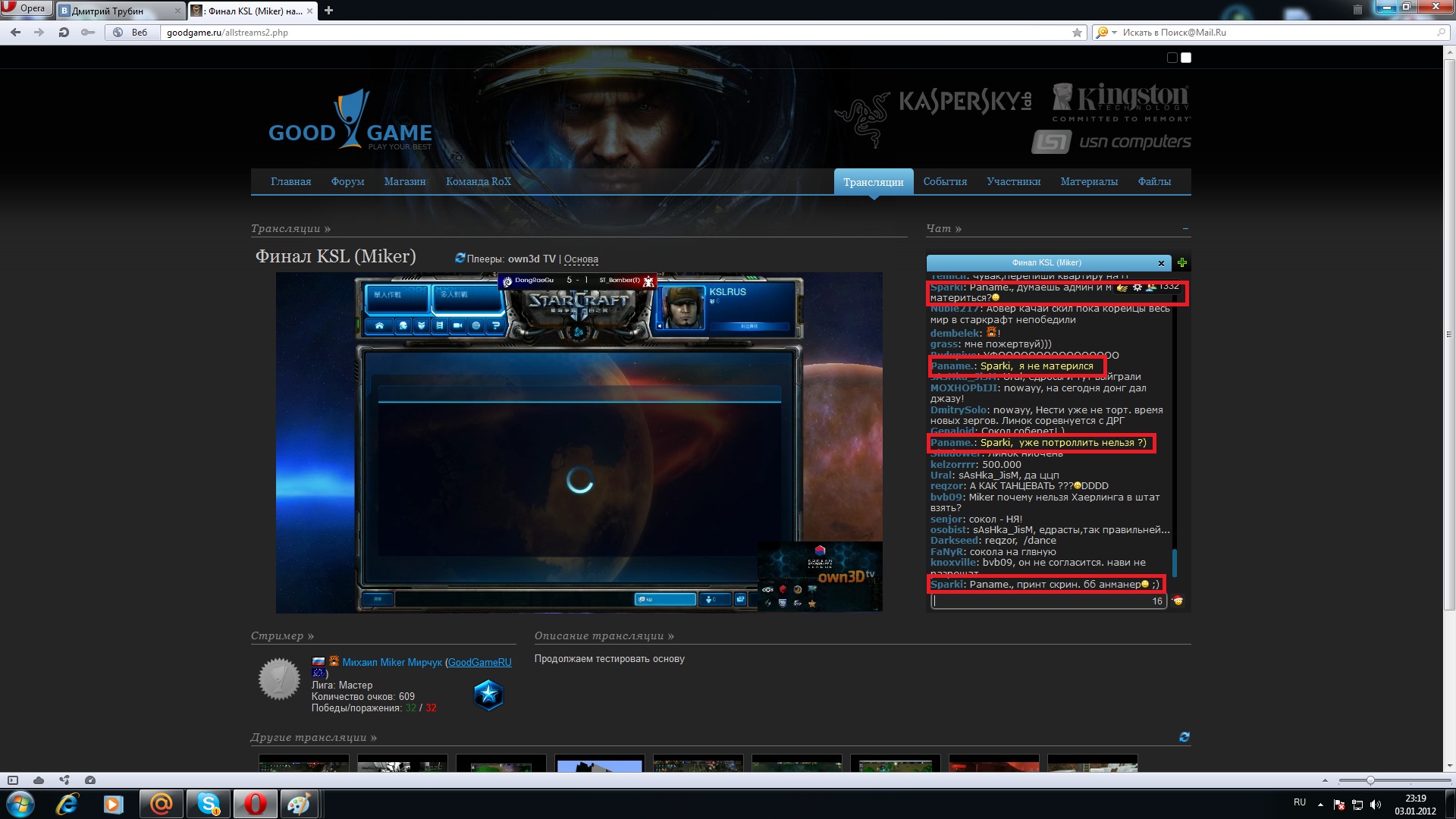Open the search engine dropdown arrow
Screen dimensions: 1456x819
click(x=1114, y=33)
